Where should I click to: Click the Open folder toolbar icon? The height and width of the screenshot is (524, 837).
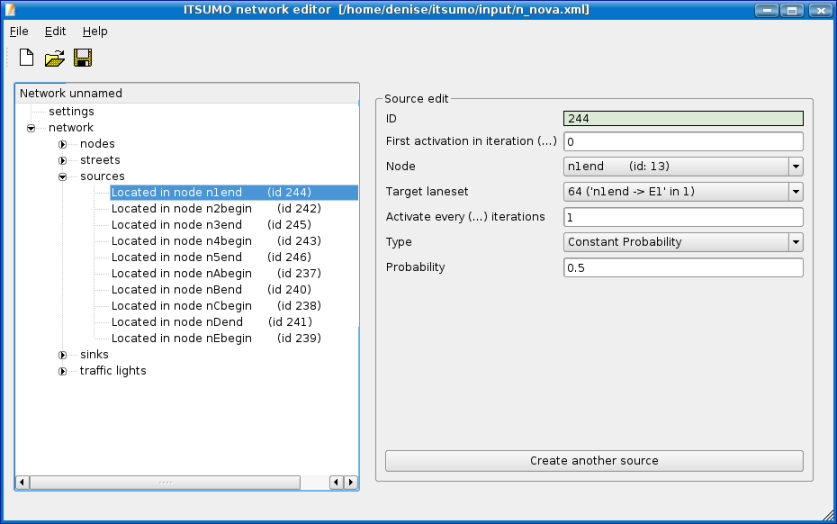click(54, 58)
